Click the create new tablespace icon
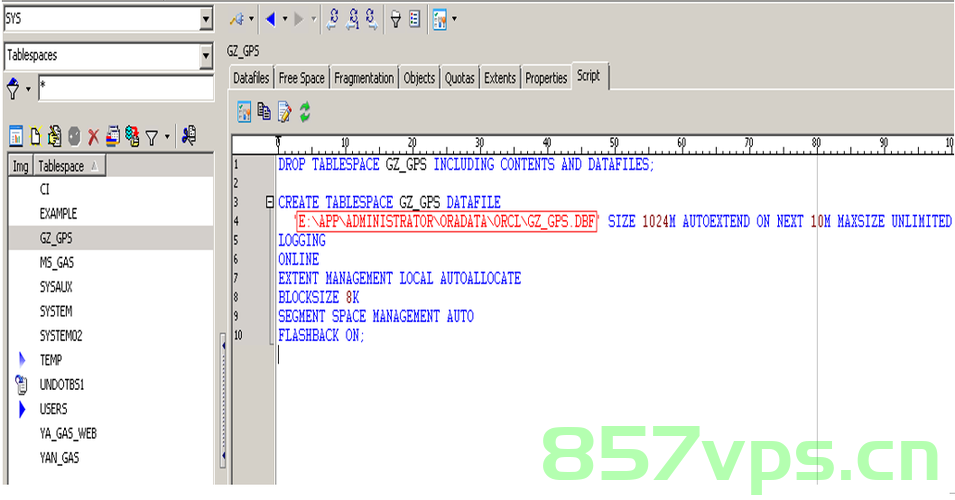The image size is (955, 500). point(35,136)
